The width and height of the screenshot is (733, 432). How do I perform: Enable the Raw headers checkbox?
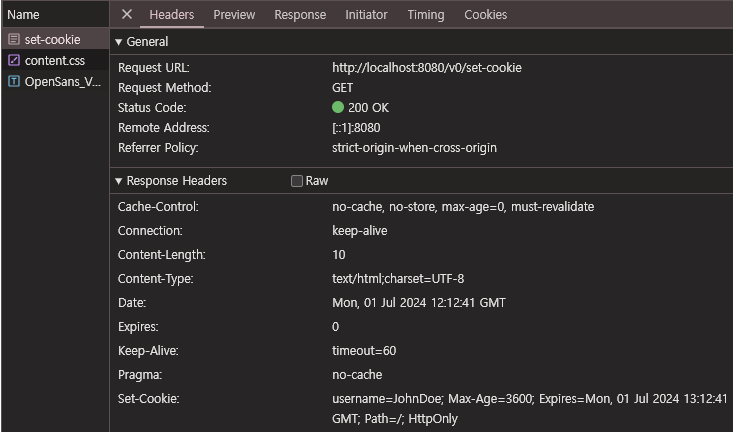point(297,181)
